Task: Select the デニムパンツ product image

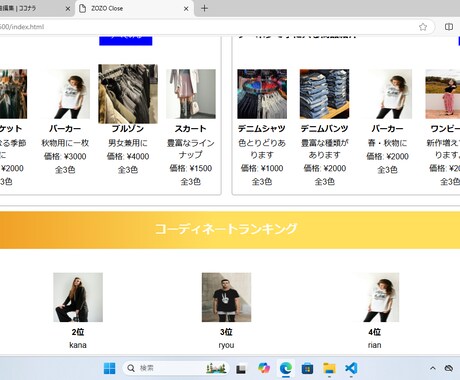Action: click(x=325, y=94)
